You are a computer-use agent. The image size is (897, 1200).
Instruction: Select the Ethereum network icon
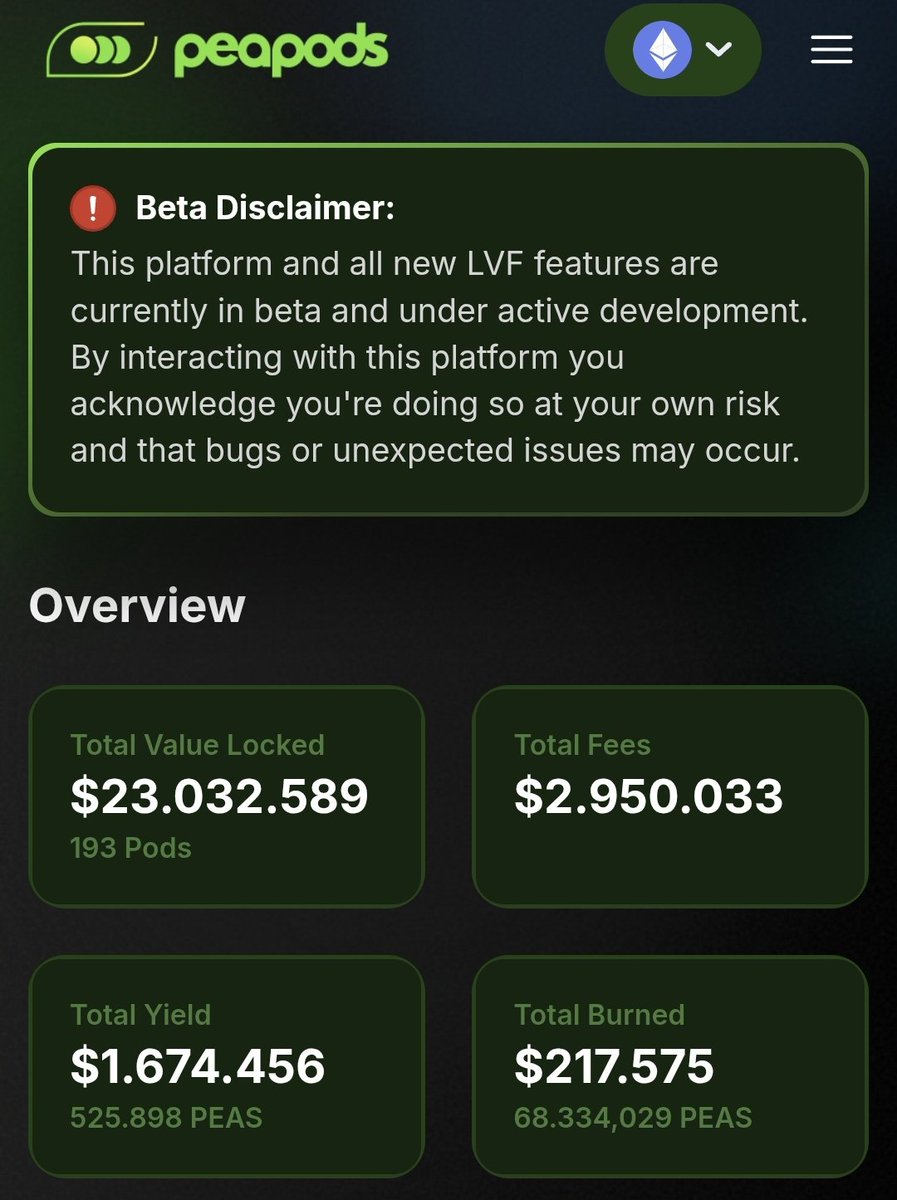662,49
